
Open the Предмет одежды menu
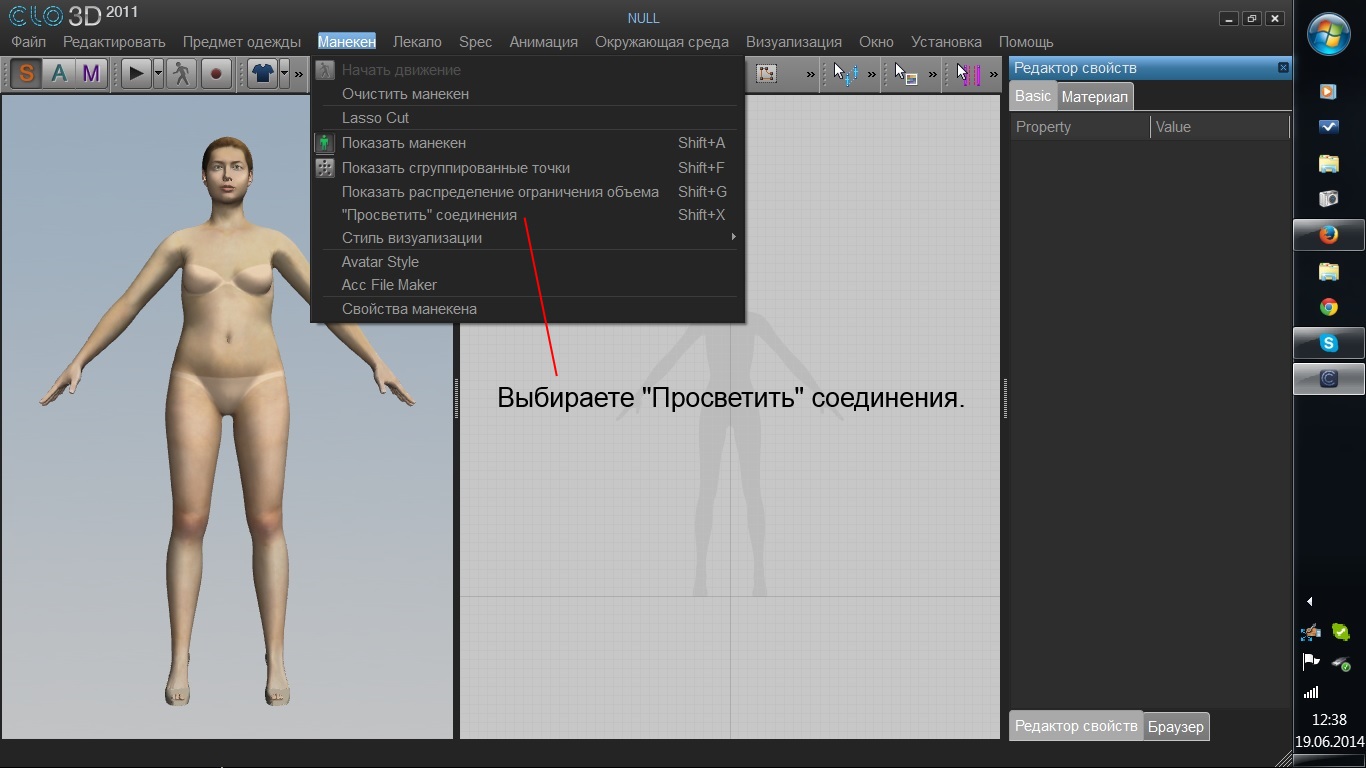pyautogui.click(x=242, y=42)
